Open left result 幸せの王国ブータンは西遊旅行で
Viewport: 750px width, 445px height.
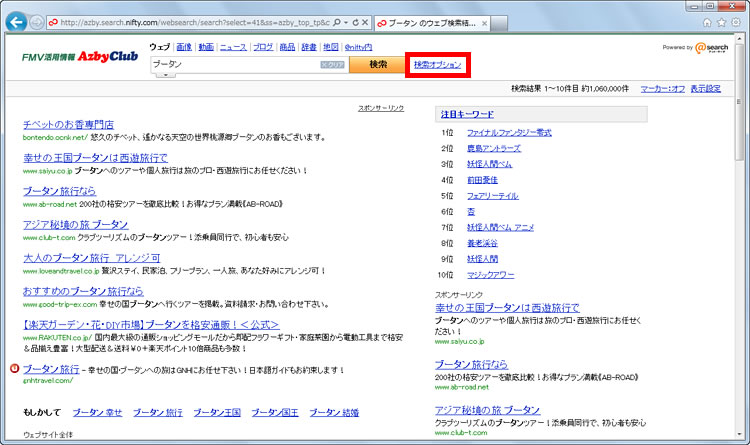coord(95,157)
